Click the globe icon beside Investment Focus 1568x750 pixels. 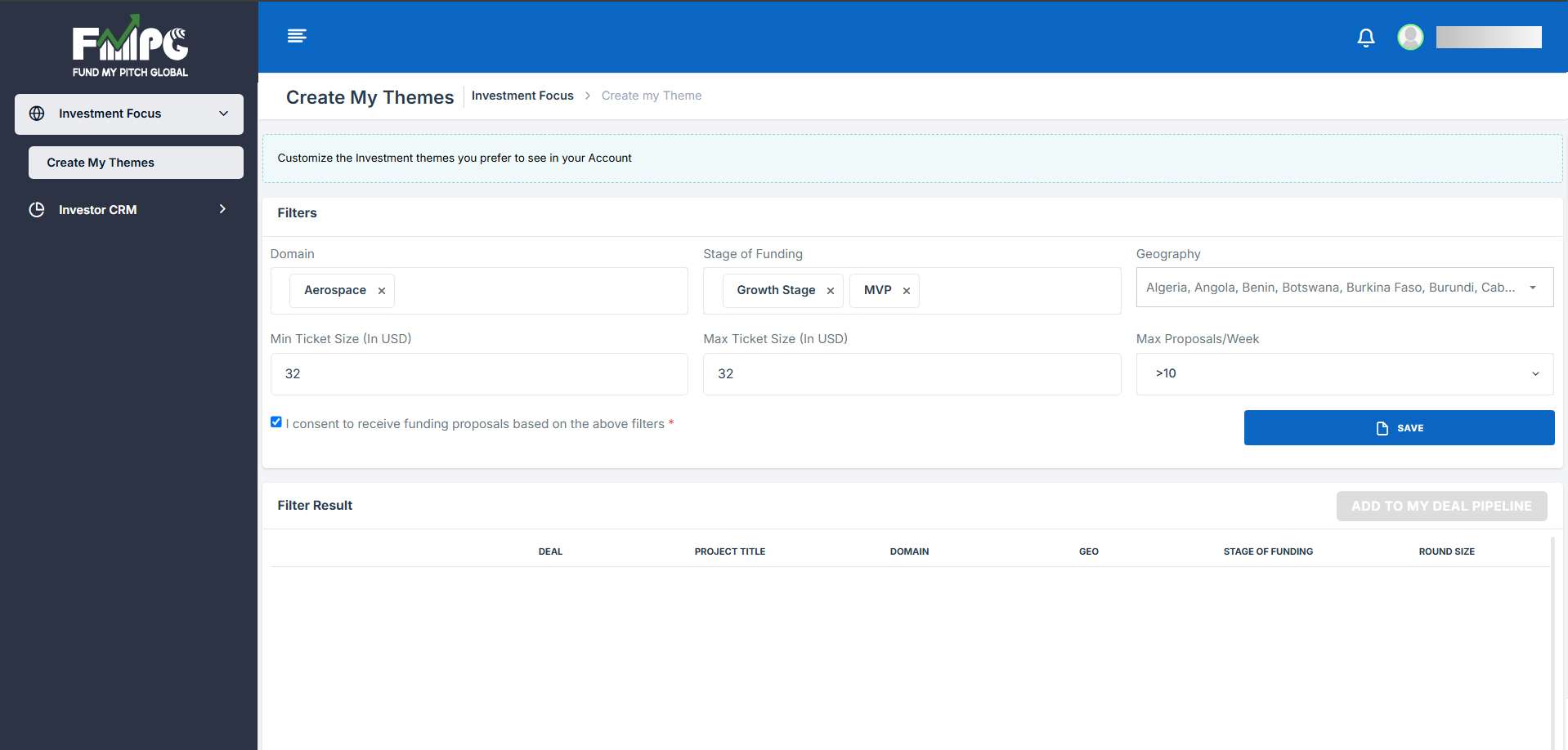coord(37,114)
